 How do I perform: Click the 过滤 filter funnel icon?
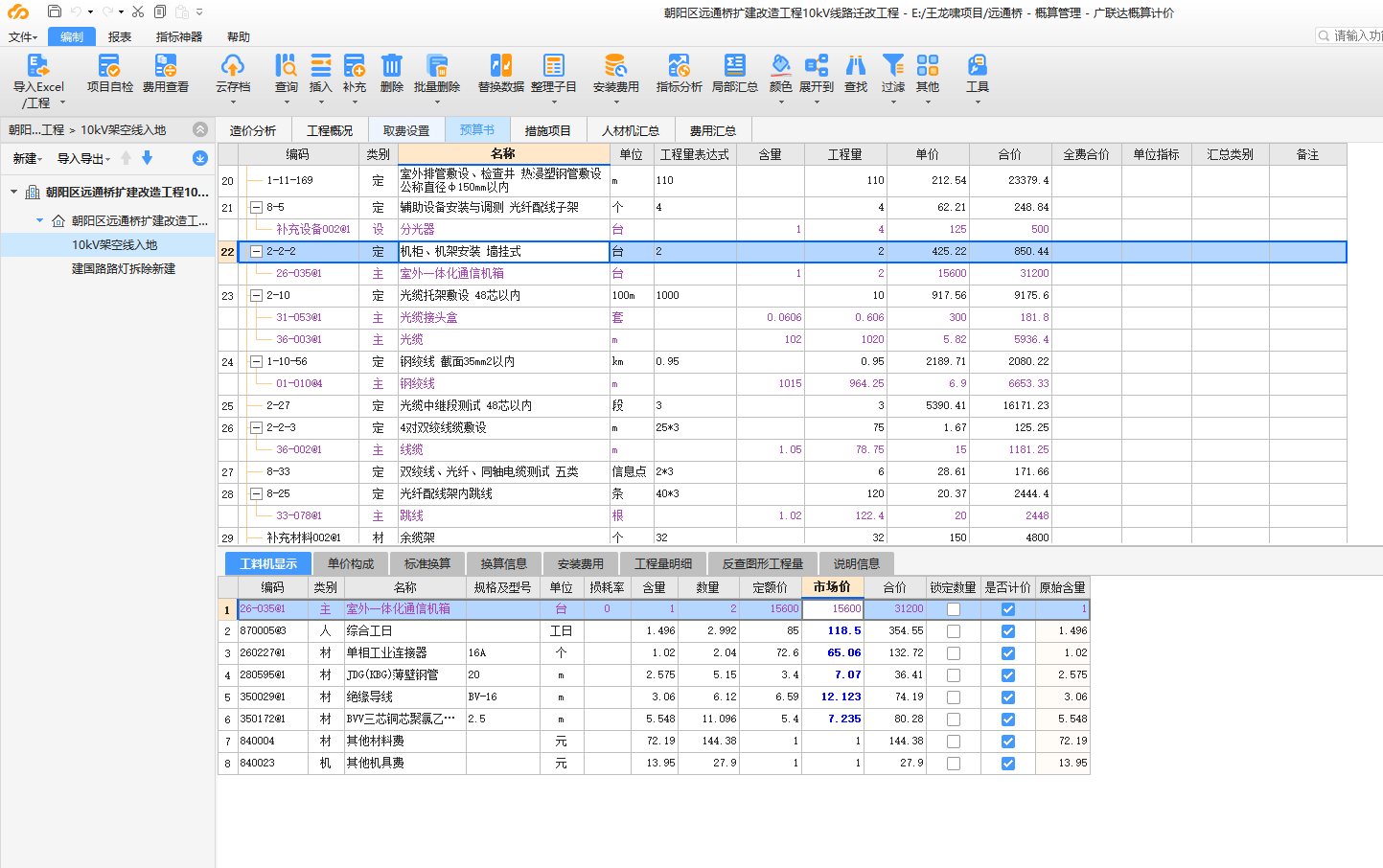point(892,67)
